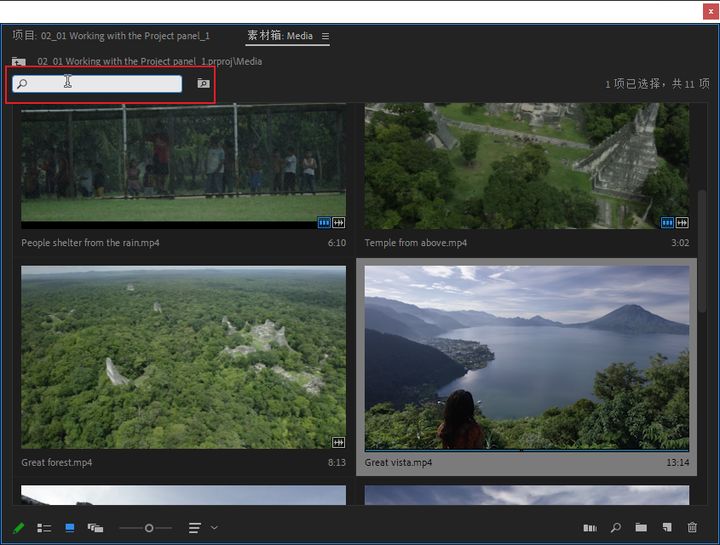Select Great forest clip thumbnail
Image resolution: width=720 pixels, height=545 pixels.
coord(184,357)
